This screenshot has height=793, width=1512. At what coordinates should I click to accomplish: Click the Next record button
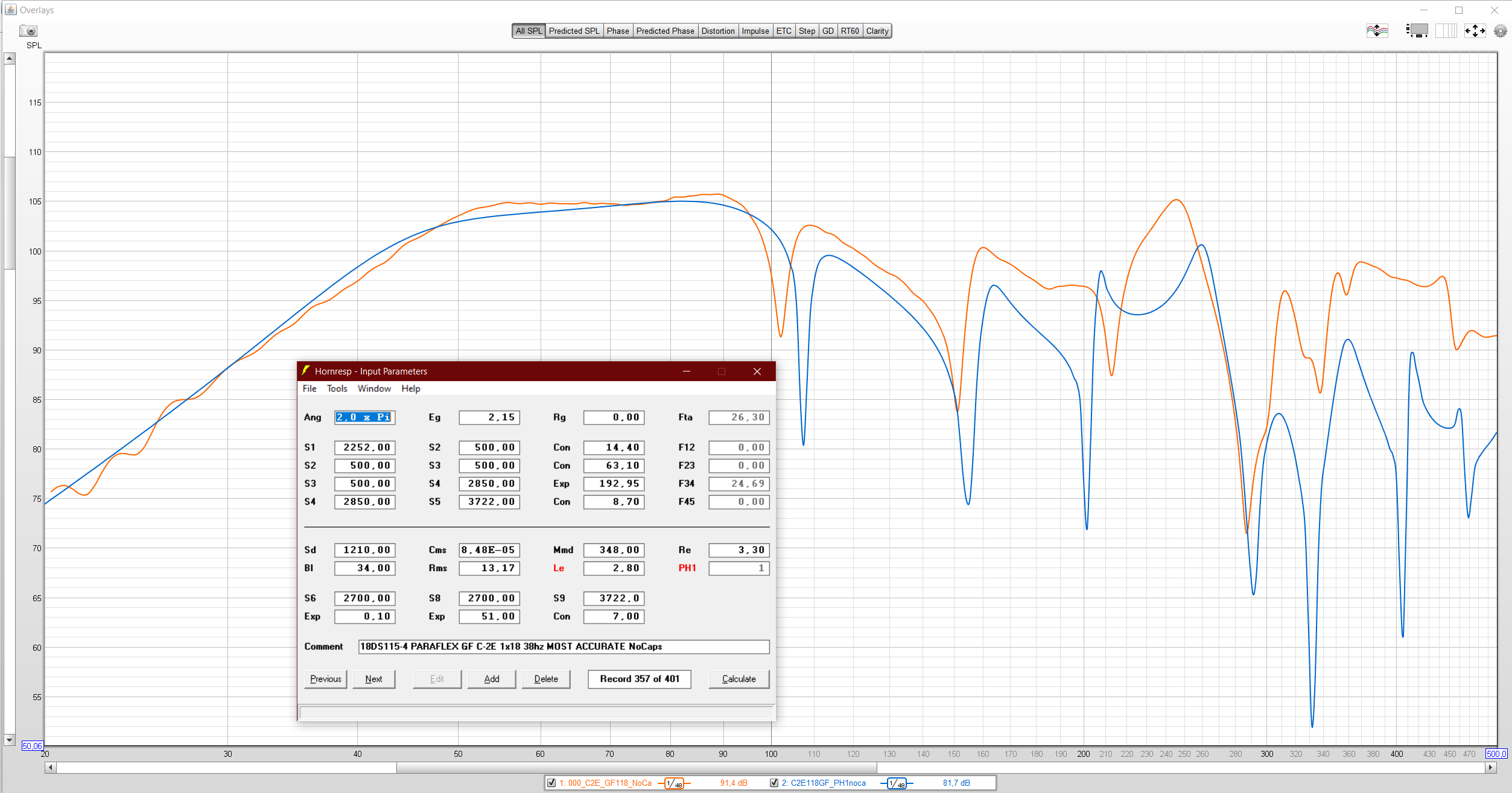pos(374,679)
